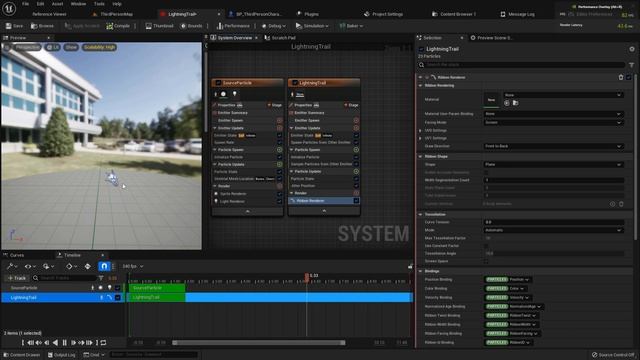Toggle looping in timeline playback controls
Image resolution: width=640 pixels, height=360 pixels.
[104, 343]
